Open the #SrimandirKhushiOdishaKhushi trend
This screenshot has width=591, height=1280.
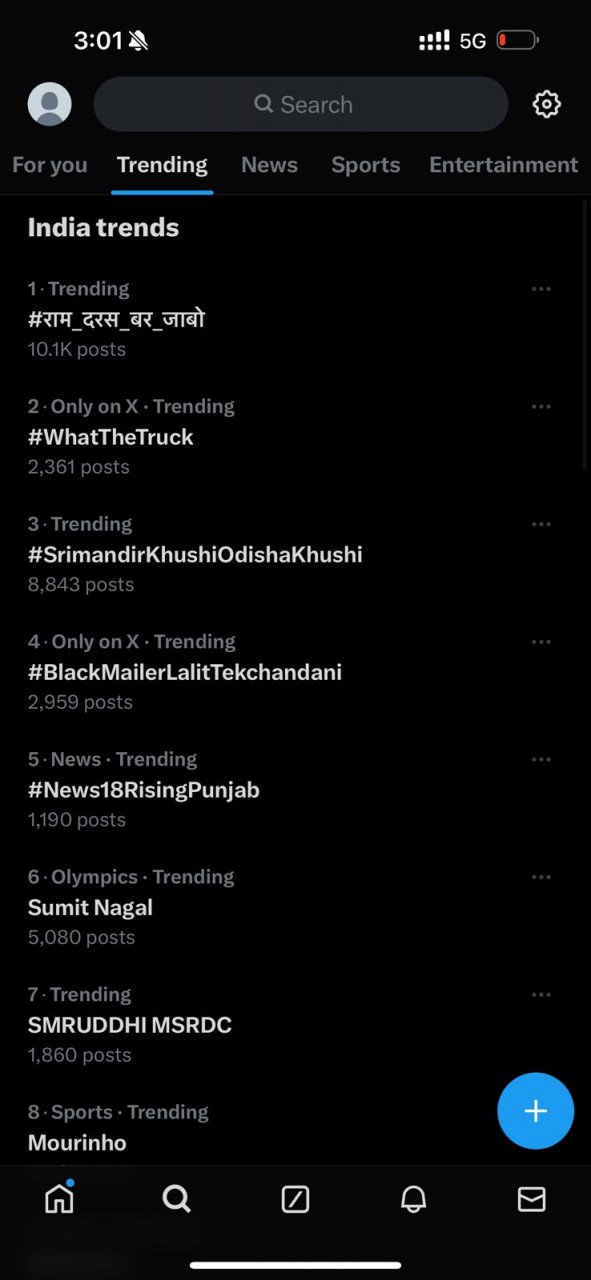tap(195, 554)
